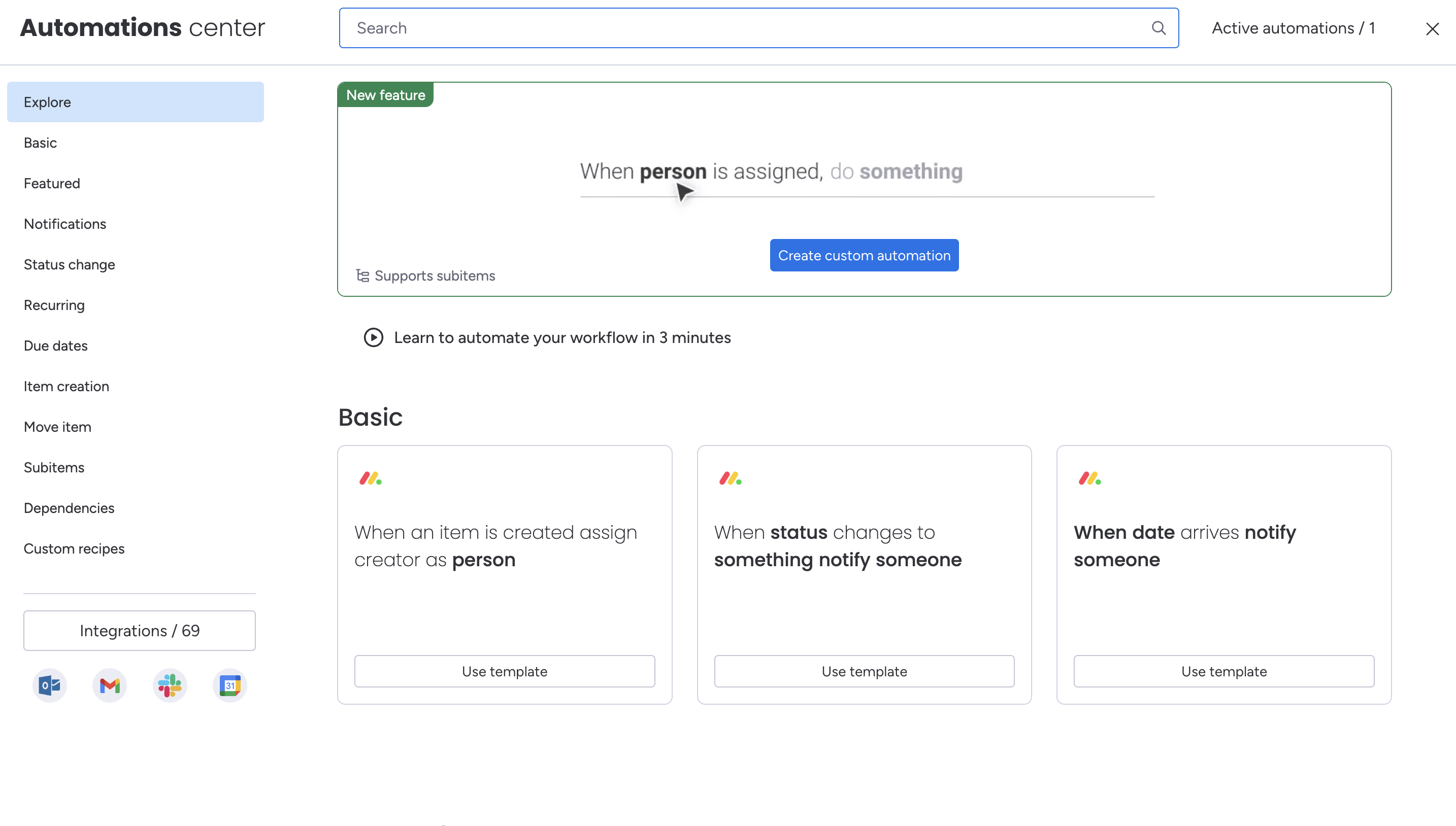Viewport: 1456px width, 826px height.
Task: Play the workflow tutorial video
Action: pyautogui.click(x=374, y=337)
